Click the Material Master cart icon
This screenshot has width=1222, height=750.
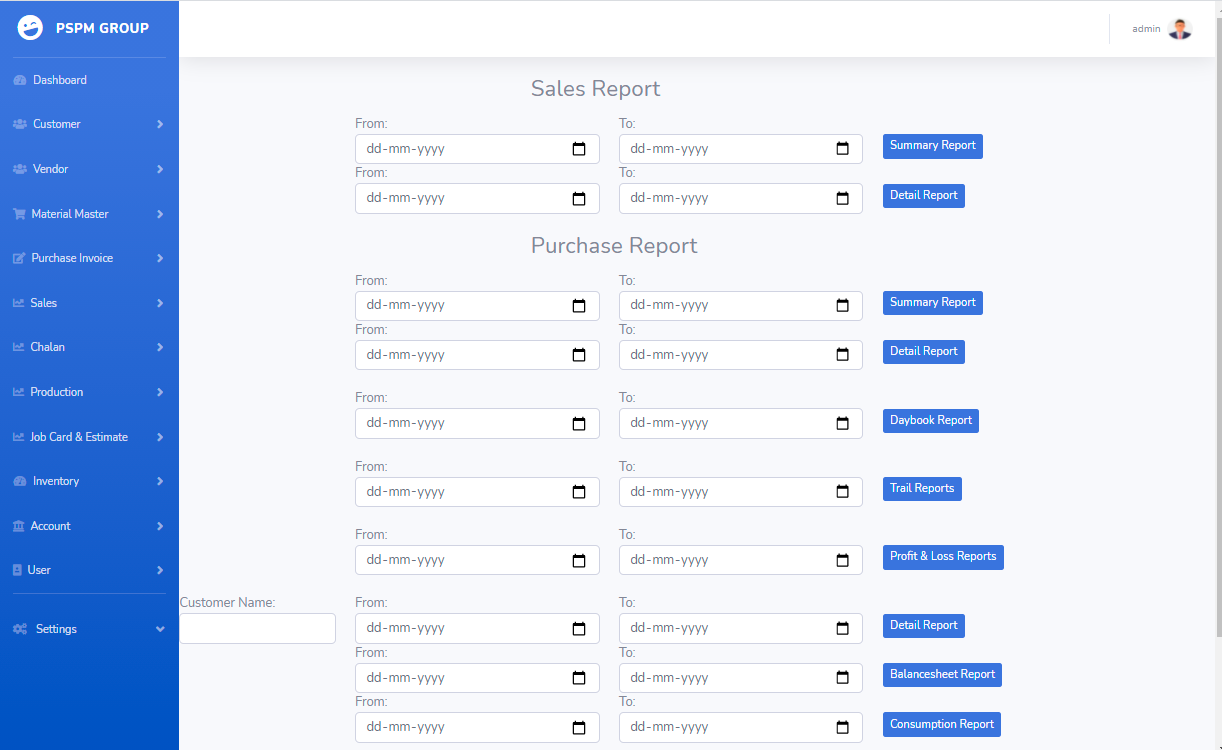(19, 214)
